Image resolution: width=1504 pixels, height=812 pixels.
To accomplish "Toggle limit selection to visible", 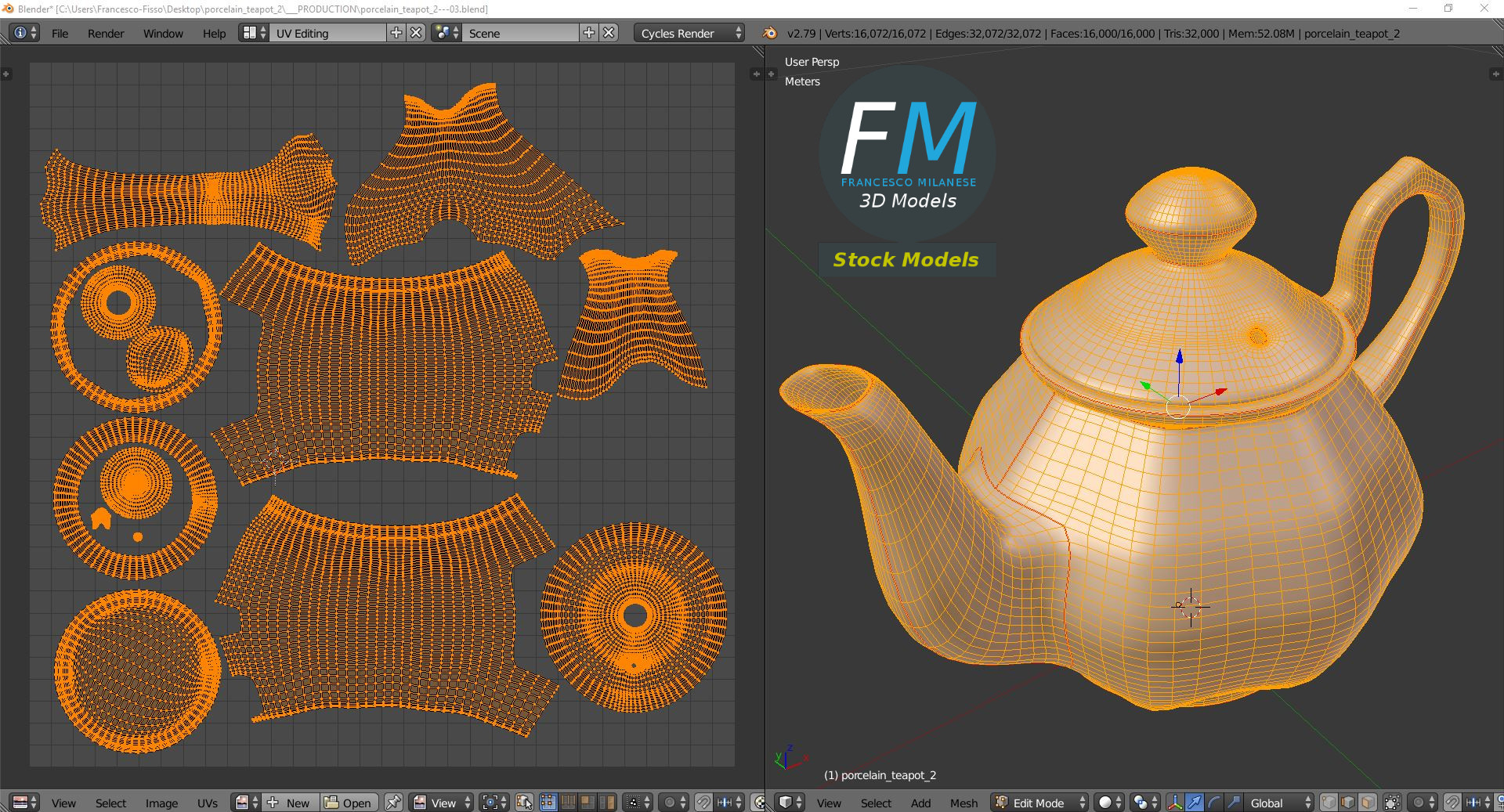I will point(1392,803).
